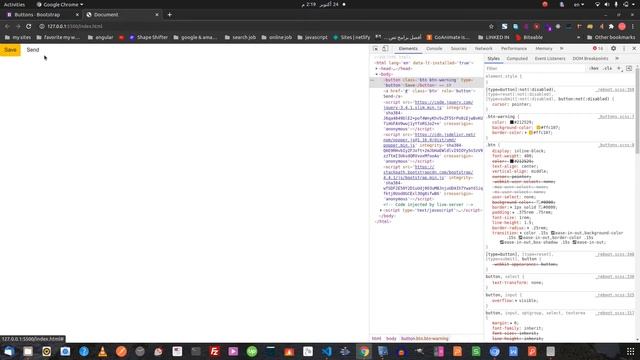640x360 pixels.
Task: Toggle the device toolbar icon in DevTools
Action: (385, 49)
